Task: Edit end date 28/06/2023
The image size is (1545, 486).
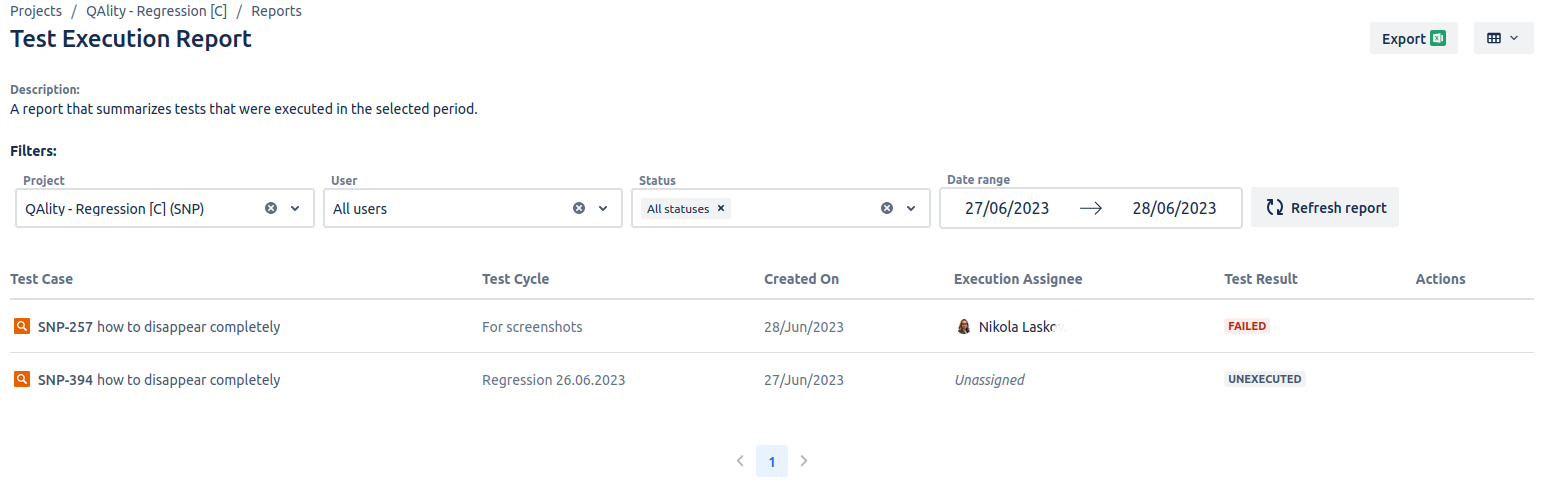Action: 1174,208
